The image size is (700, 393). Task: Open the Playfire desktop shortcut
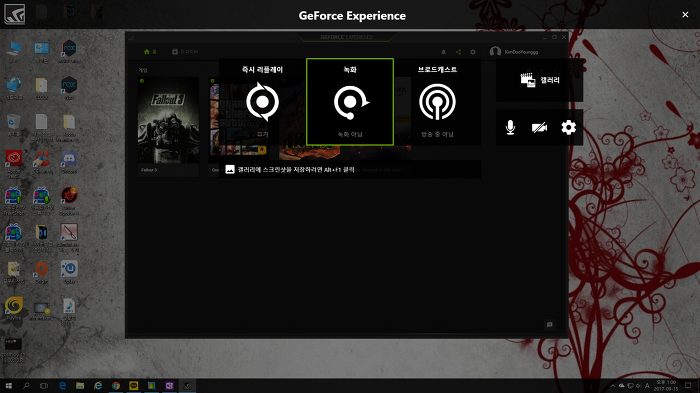click(13, 308)
